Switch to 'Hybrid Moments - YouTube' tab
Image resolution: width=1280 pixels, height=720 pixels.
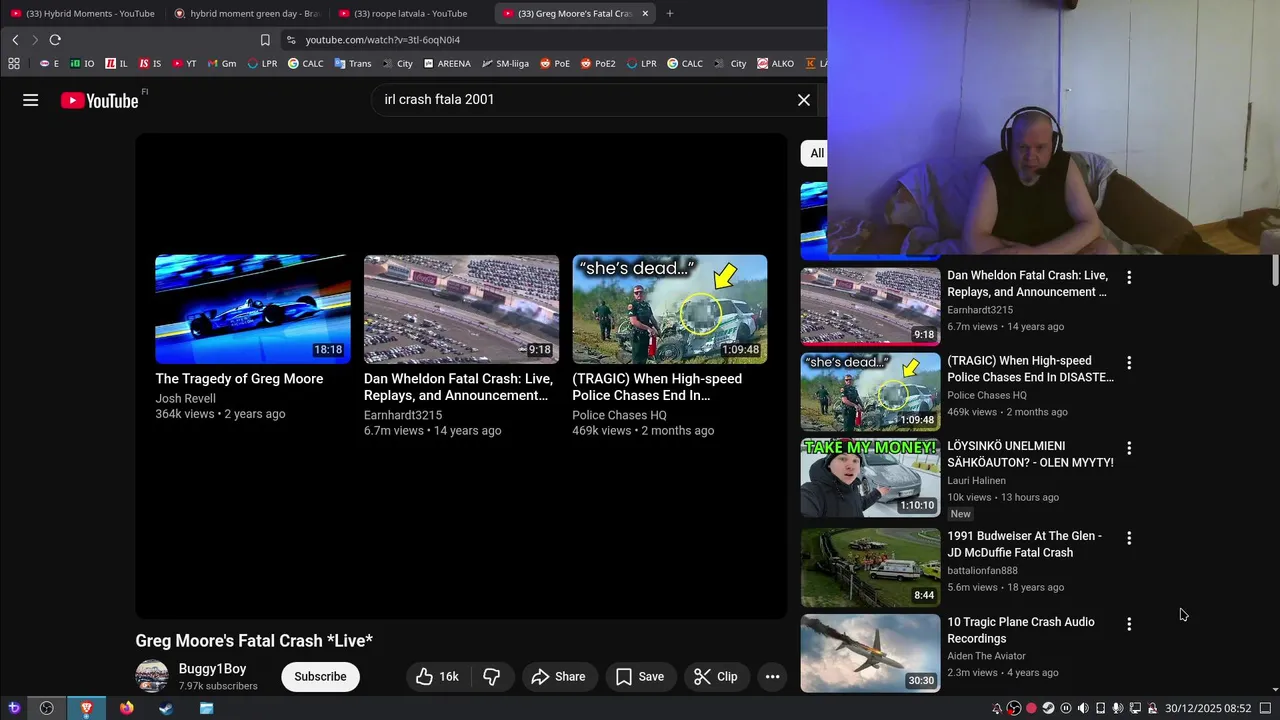click(x=82, y=13)
